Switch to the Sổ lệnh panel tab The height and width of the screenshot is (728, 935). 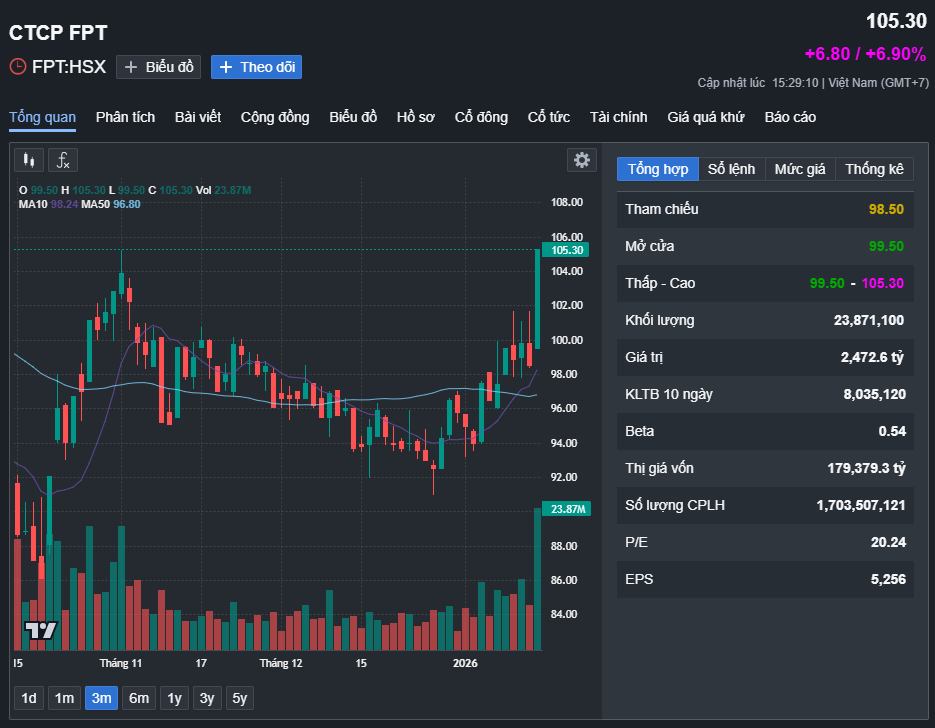click(731, 169)
